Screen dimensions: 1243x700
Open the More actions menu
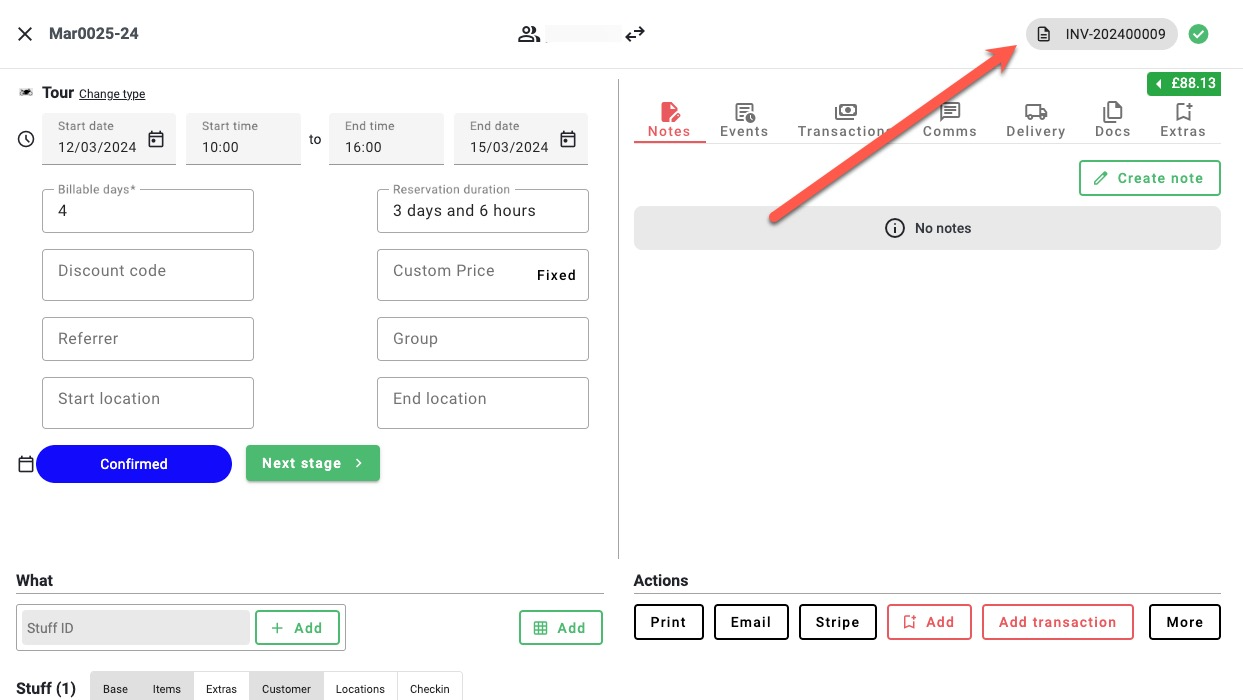[x=1184, y=622]
